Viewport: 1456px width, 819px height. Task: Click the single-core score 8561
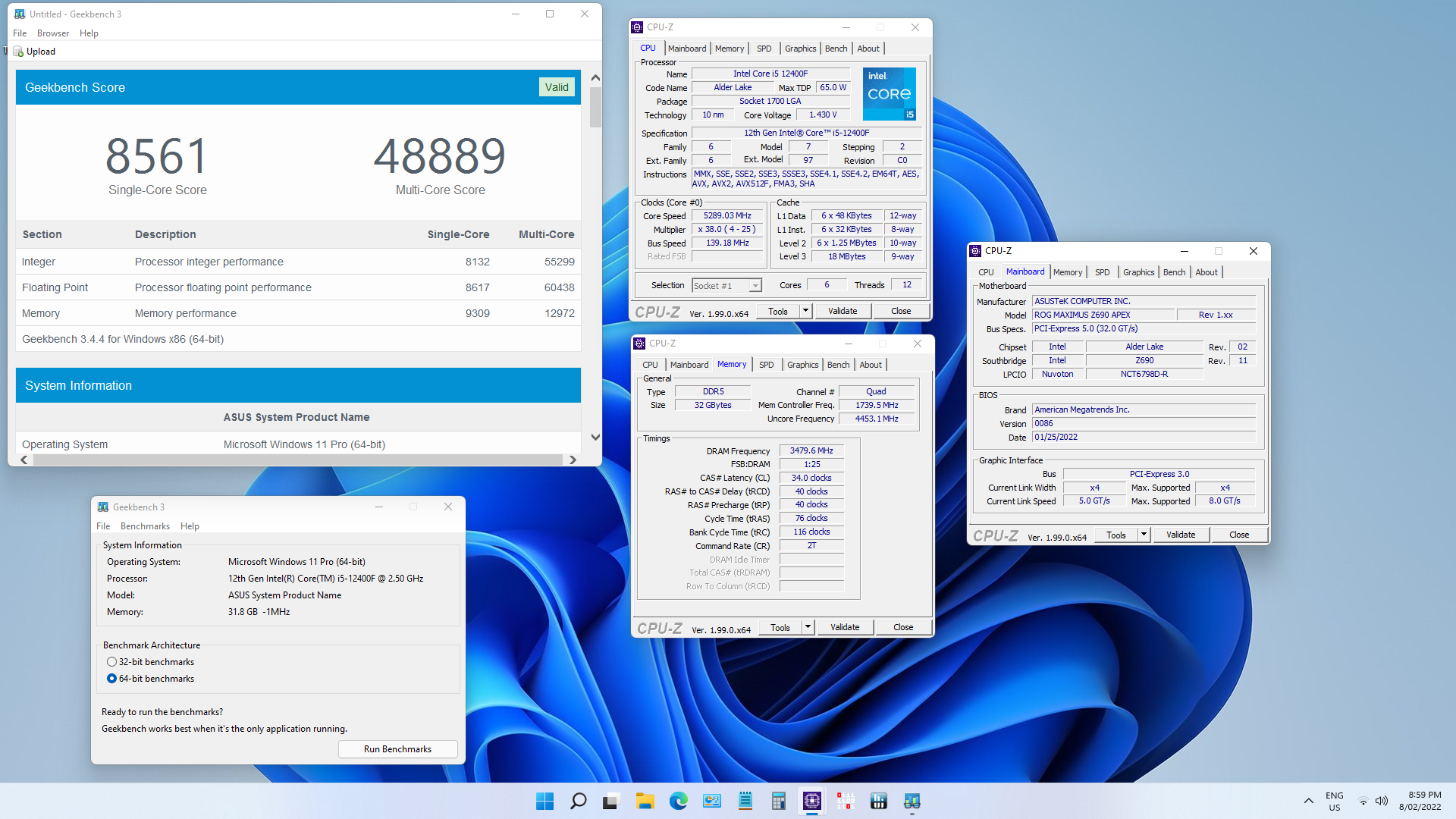[157, 156]
